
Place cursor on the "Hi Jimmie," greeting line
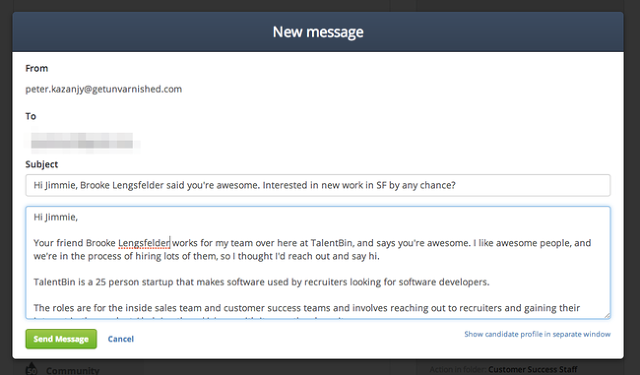[56, 217]
